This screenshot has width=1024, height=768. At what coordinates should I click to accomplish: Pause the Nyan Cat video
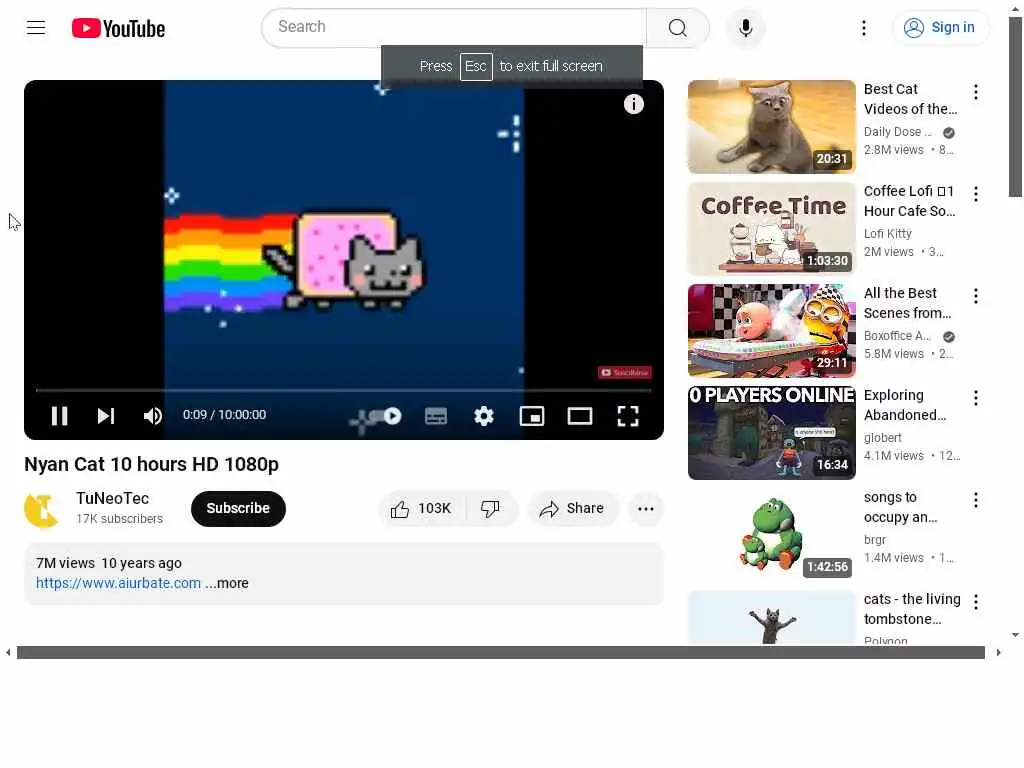[59, 415]
